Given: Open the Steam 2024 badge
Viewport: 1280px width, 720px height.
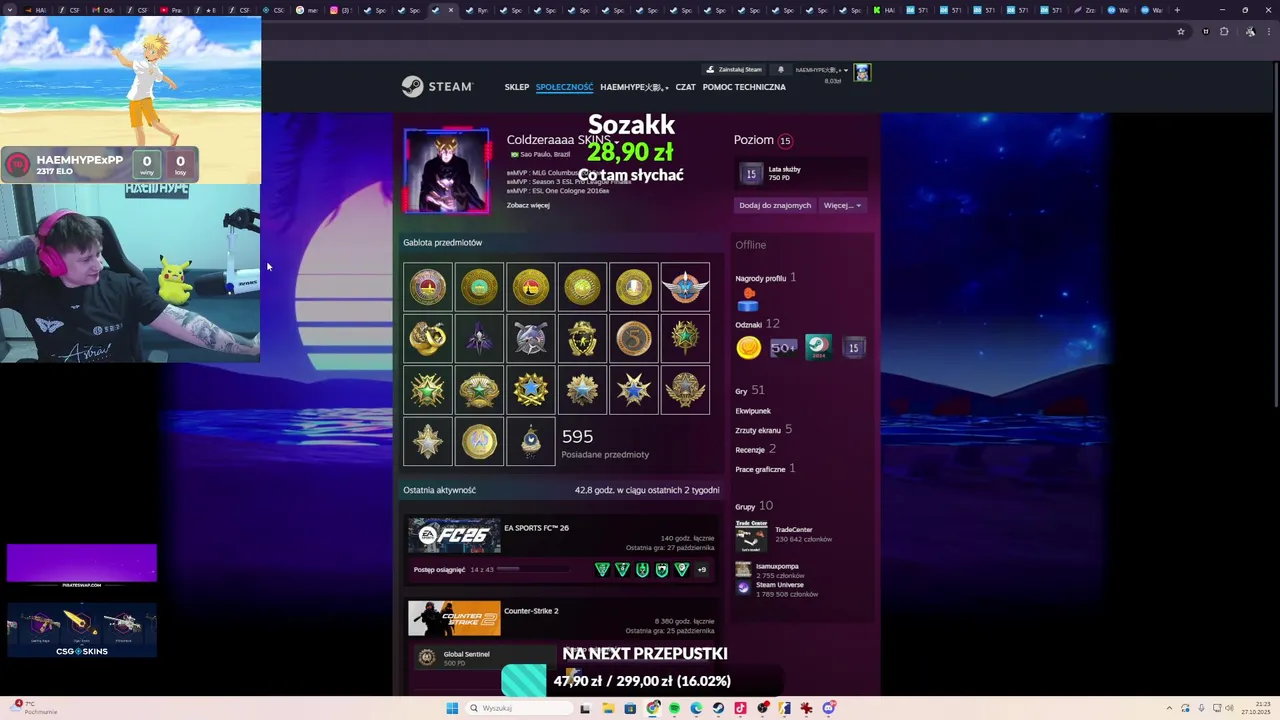Looking at the screenshot, I should point(818,348).
